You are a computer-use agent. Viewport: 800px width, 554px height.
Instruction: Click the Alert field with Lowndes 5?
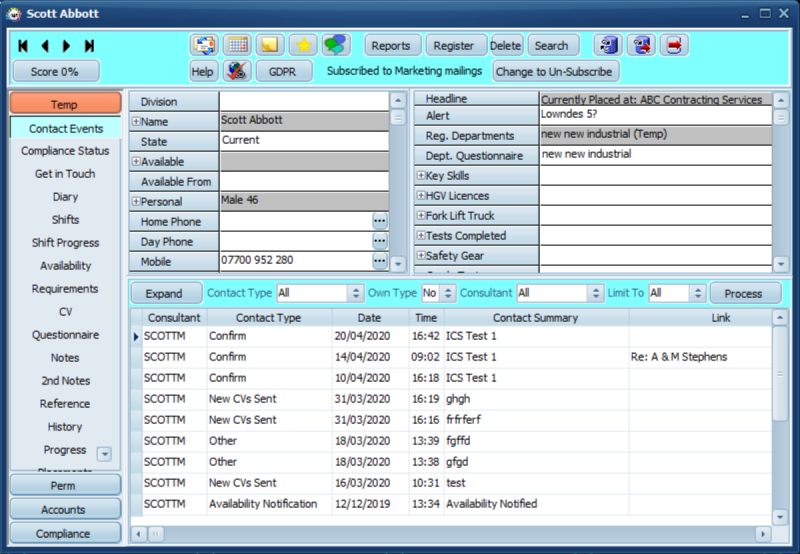coord(656,115)
